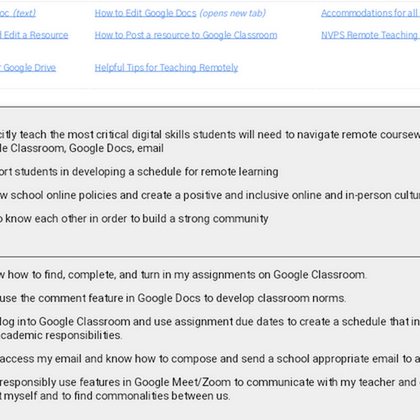Open the 'How to Edit Google Docs' link
This screenshot has height=420, width=420.
point(145,13)
